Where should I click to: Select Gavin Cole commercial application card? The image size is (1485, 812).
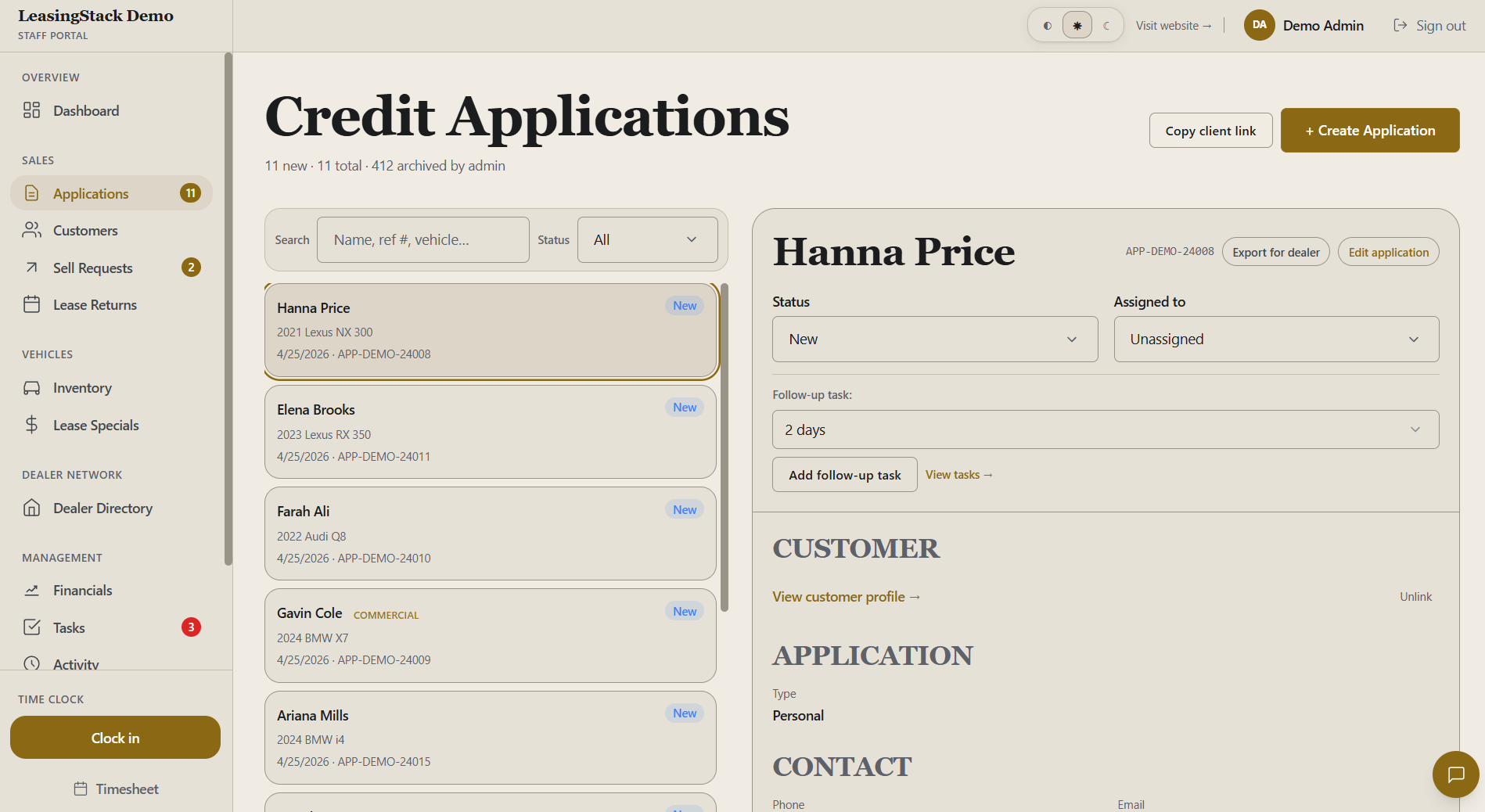click(x=491, y=635)
